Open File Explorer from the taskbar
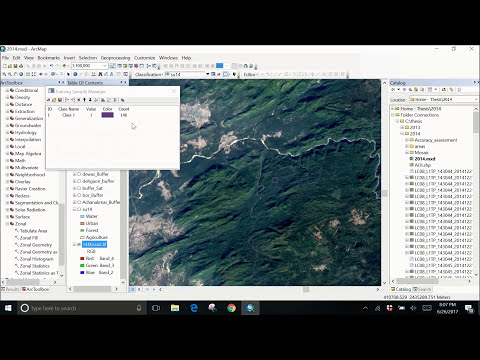 click(x=175, y=308)
